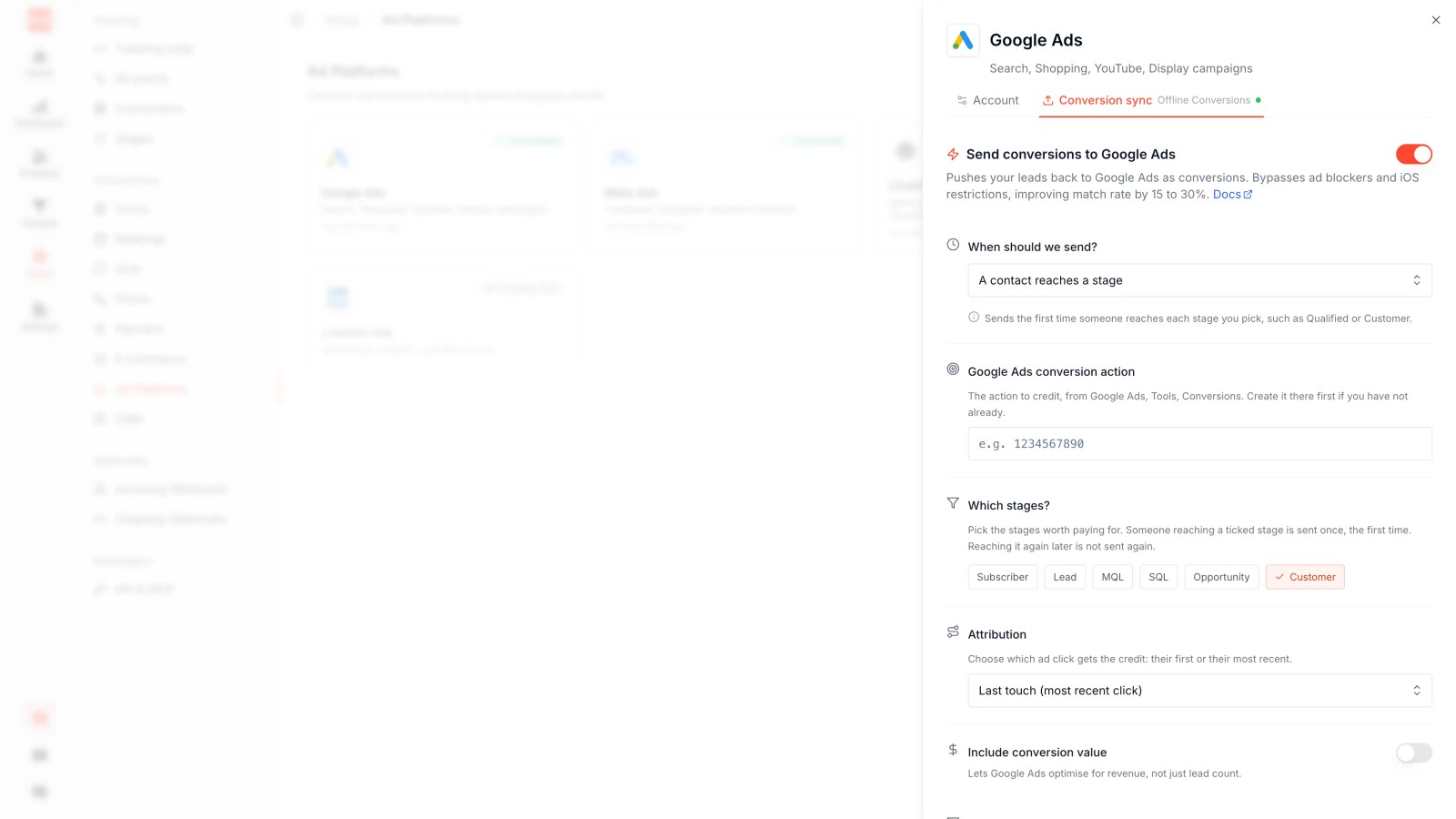Click the Attribution section icon
Image resolution: width=1456 pixels, height=819 pixels.
pos(953,632)
